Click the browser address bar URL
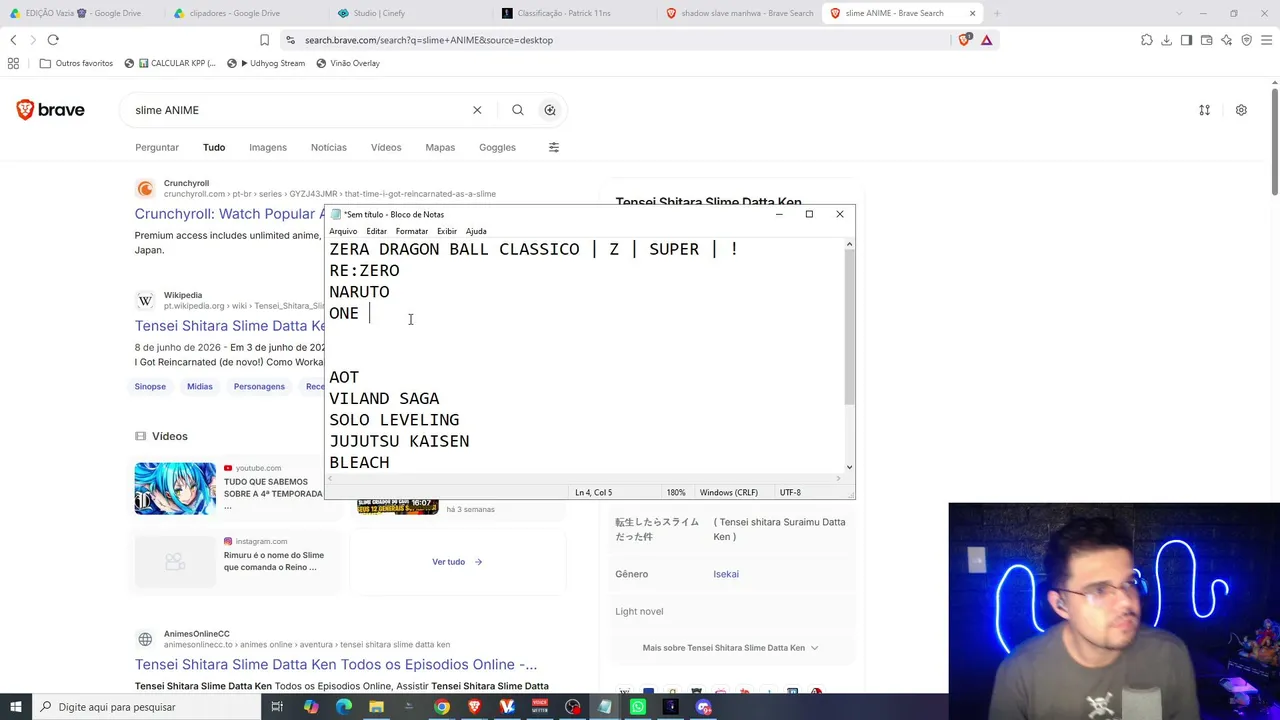The height and width of the screenshot is (720, 1280). coord(429,40)
